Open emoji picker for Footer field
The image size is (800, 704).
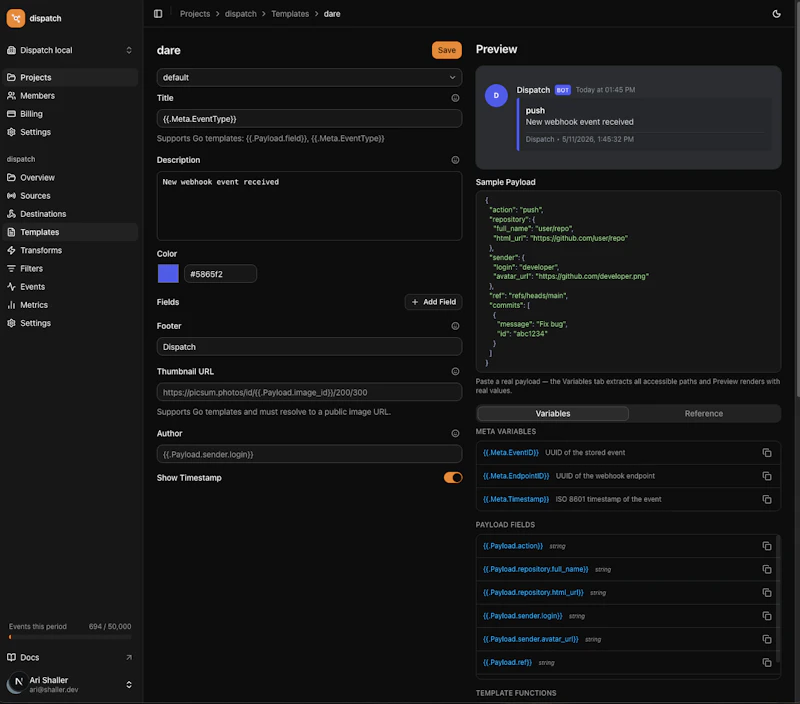pos(455,326)
